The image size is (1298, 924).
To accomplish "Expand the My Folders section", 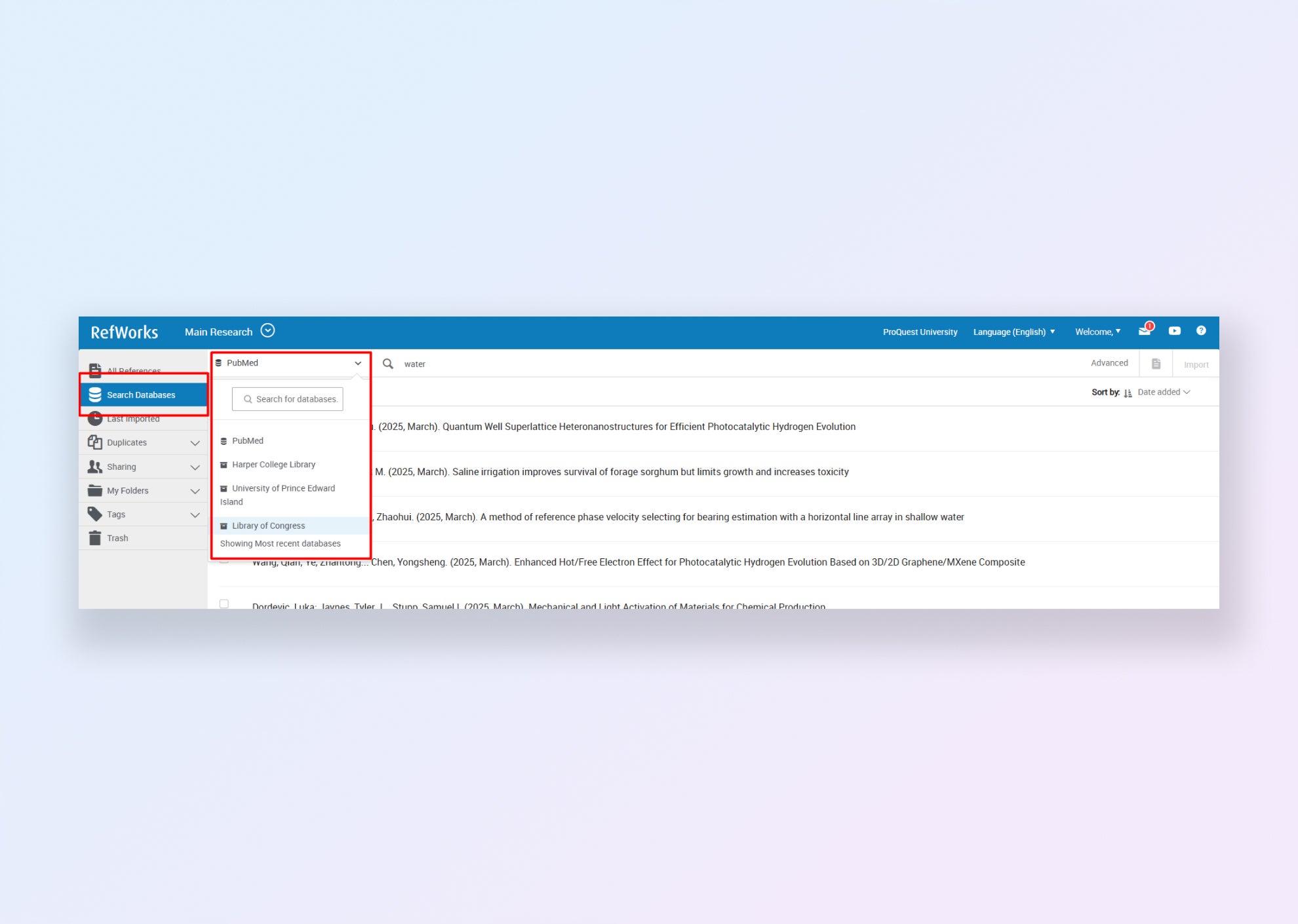I will (x=195, y=491).
